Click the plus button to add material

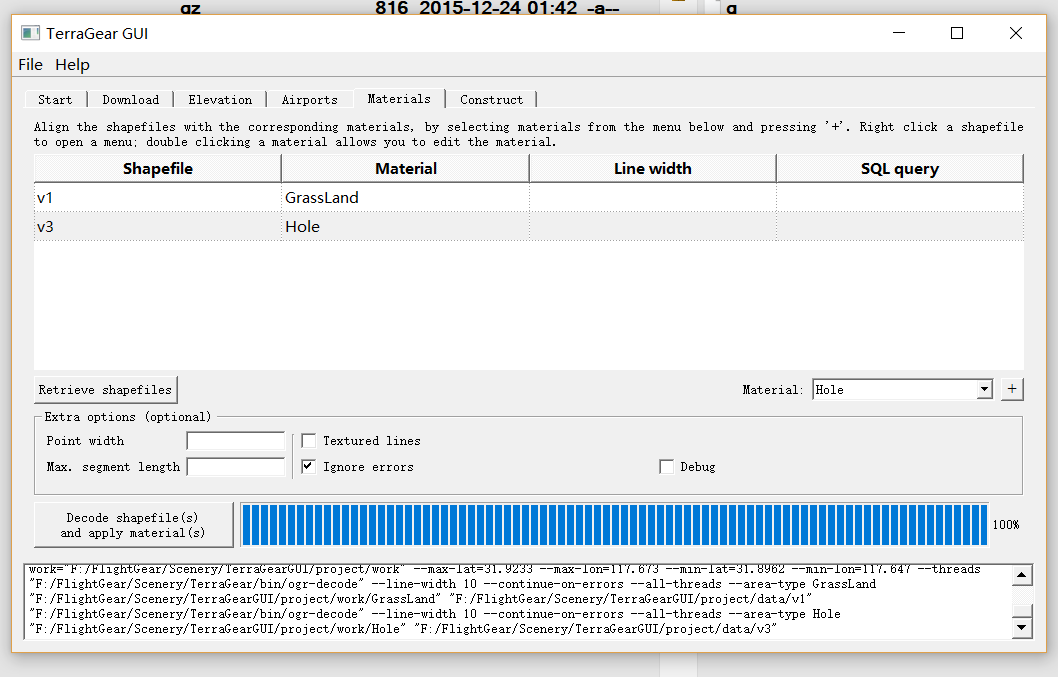pyautogui.click(x=1011, y=389)
